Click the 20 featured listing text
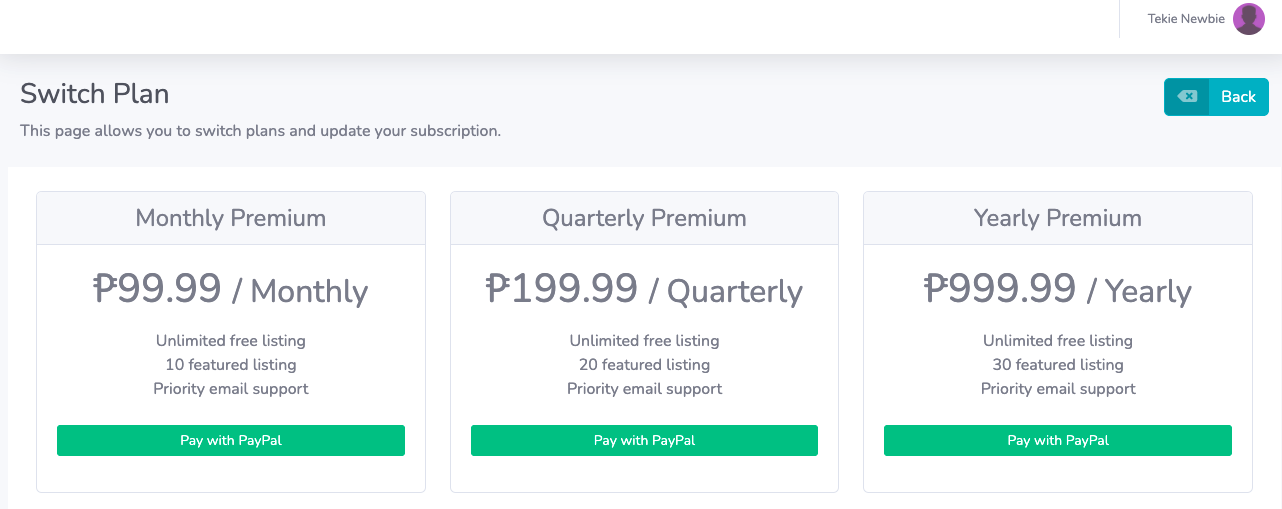The height and width of the screenshot is (509, 1282). pos(644,365)
